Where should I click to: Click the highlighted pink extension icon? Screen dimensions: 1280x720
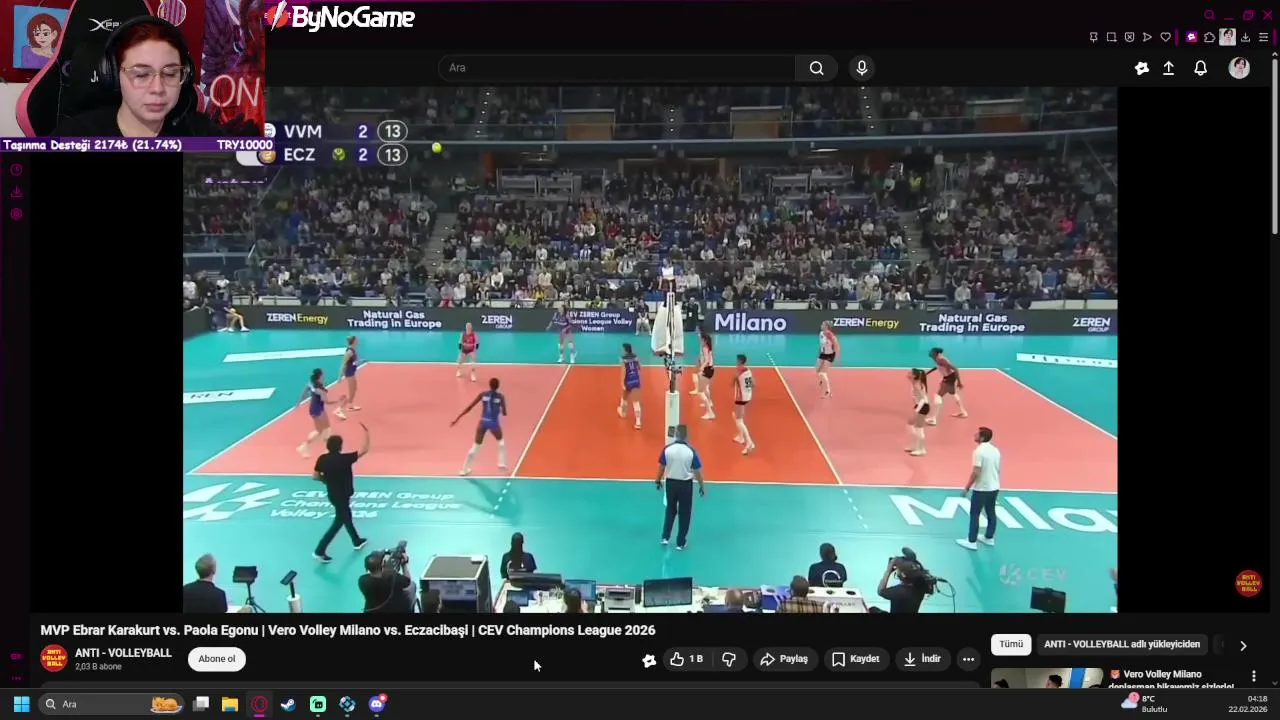tap(1191, 37)
